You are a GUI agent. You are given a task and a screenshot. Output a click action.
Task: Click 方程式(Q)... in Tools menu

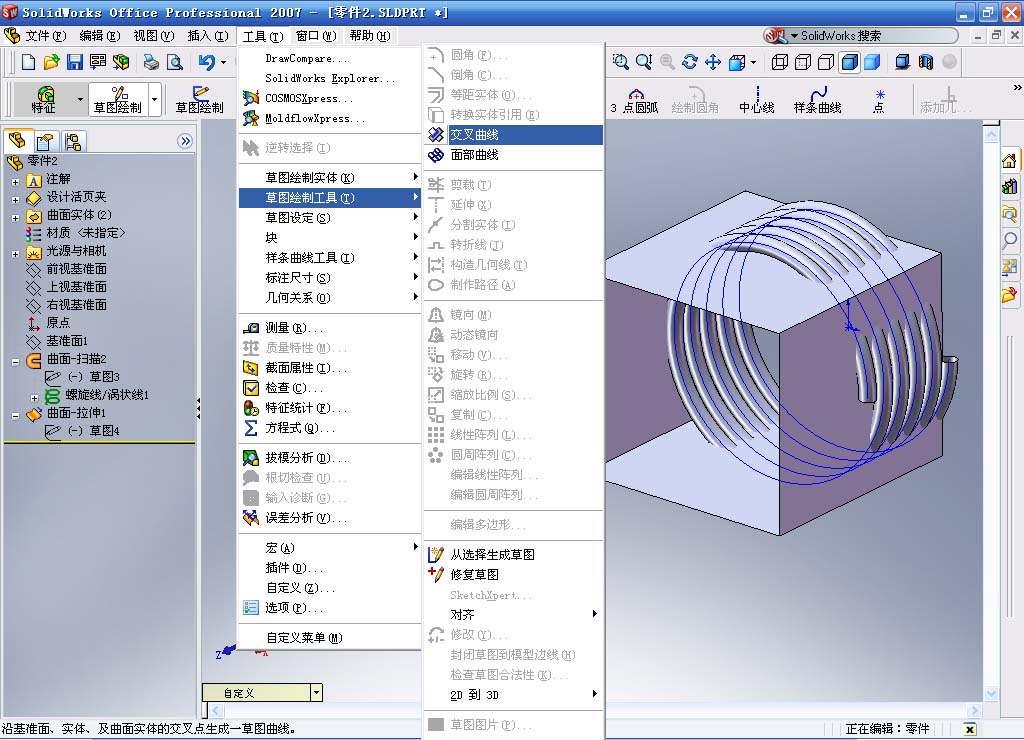[x=330, y=428]
